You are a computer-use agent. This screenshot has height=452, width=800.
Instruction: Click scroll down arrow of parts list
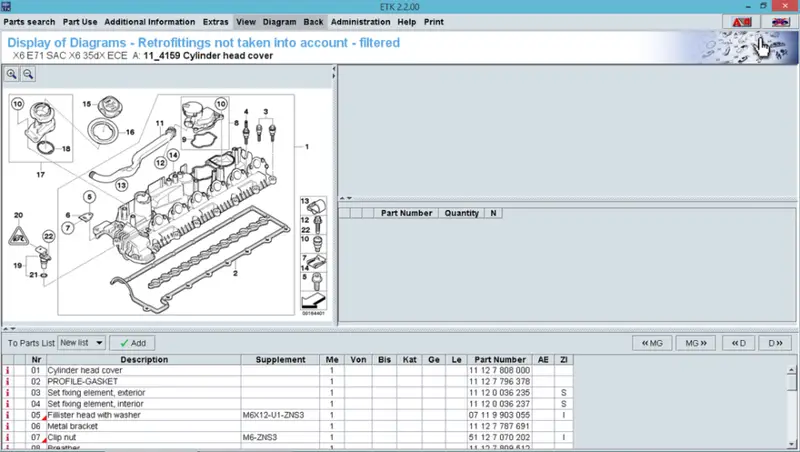[x=791, y=444]
